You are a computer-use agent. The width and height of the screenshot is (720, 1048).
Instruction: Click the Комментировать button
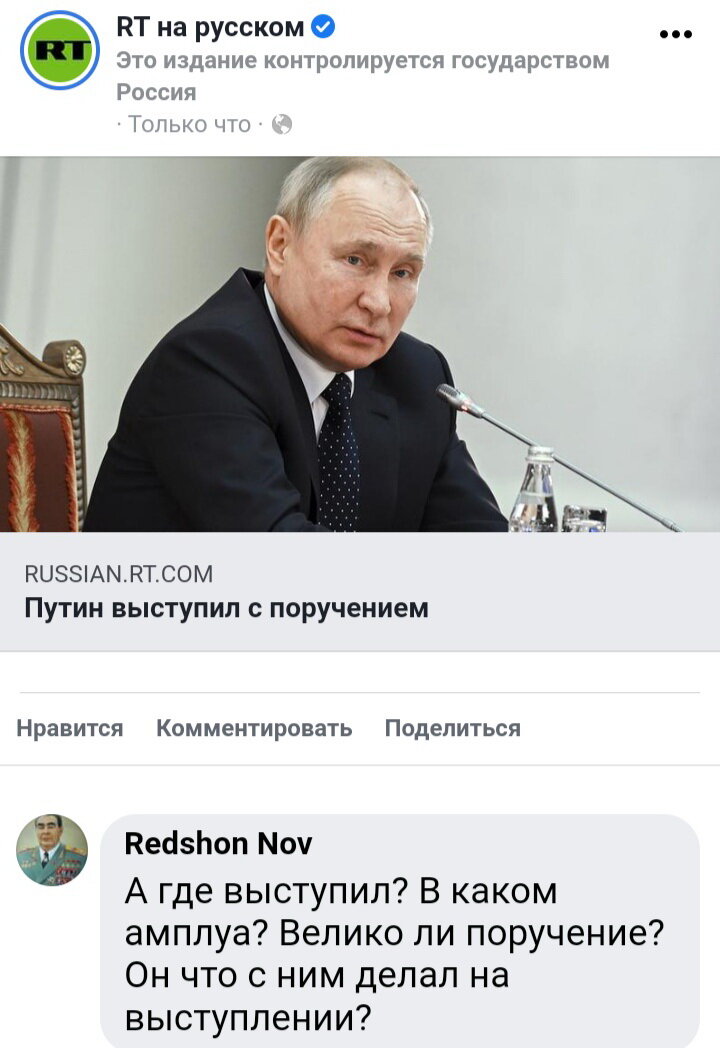point(254,728)
